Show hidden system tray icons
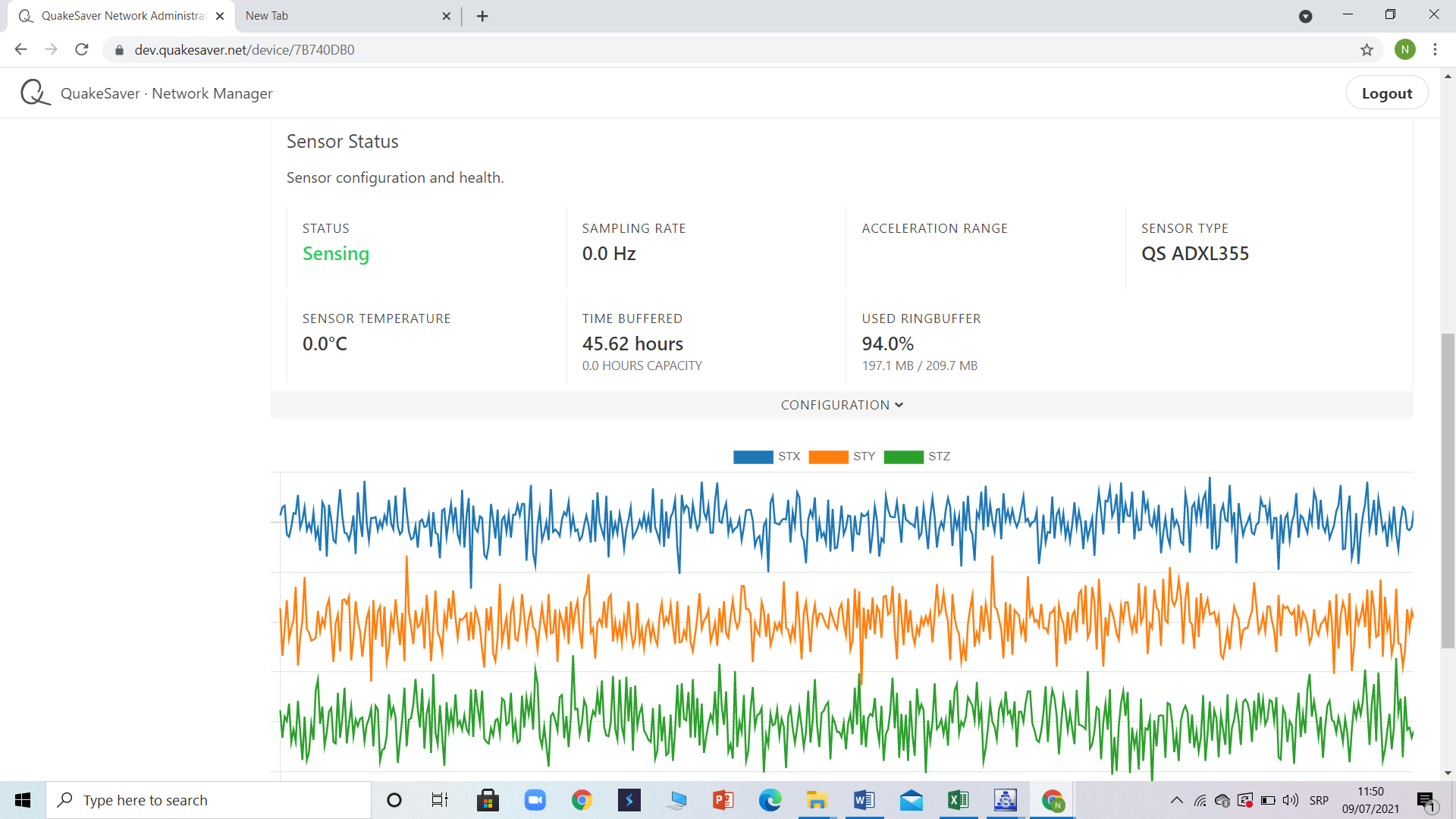The height and width of the screenshot is (819, 1456). (1177, 800)
